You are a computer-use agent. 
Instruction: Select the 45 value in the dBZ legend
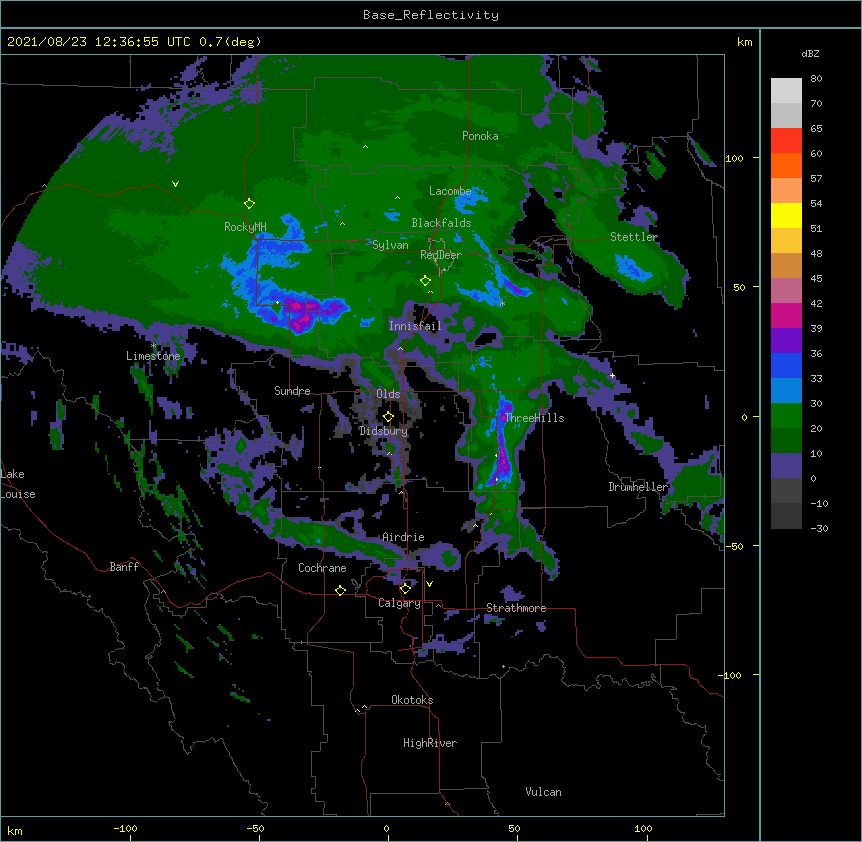pyautogui.click(x=816, y=278)
